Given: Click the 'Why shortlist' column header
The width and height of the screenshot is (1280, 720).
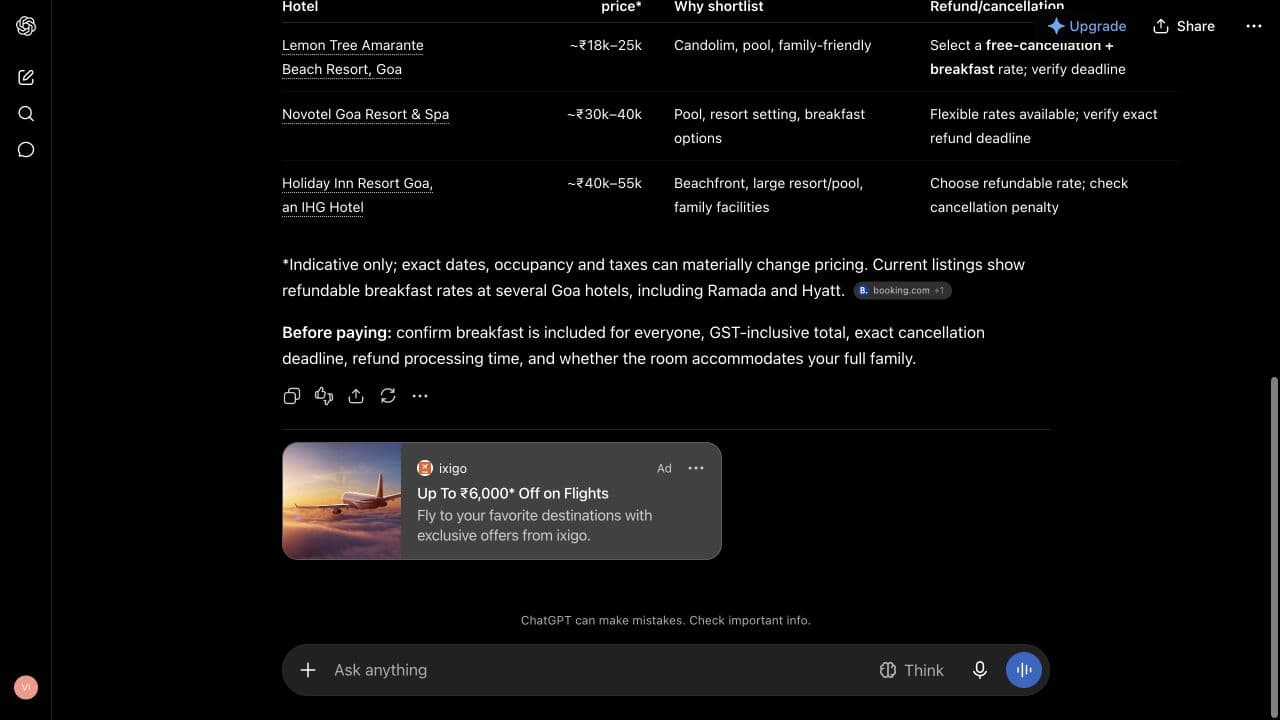Looking at the screenshot, I should tap(718, 7).
